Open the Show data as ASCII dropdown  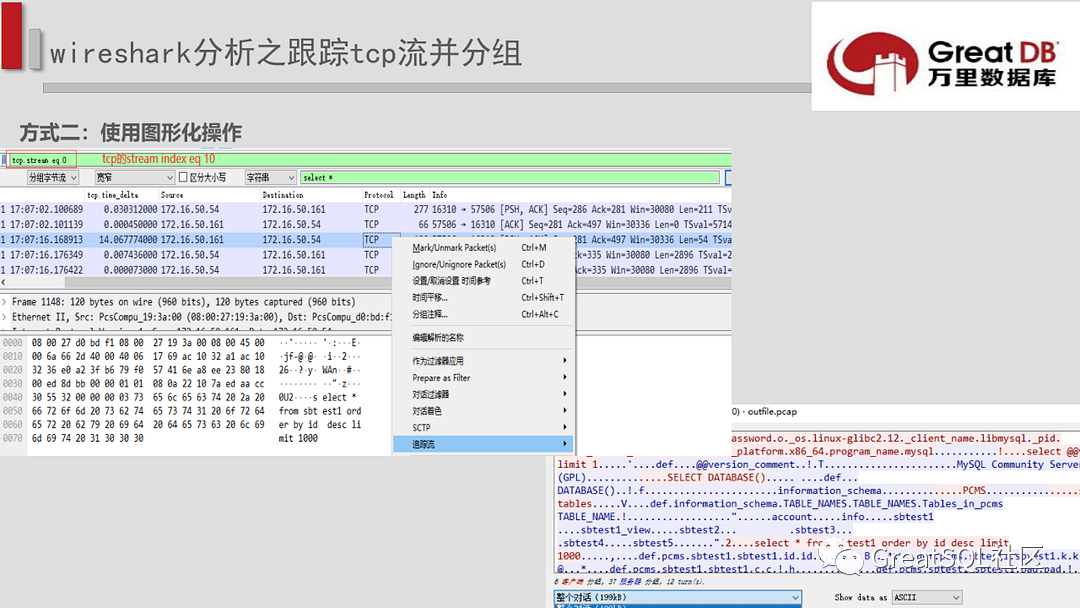[x=926, y=597]
